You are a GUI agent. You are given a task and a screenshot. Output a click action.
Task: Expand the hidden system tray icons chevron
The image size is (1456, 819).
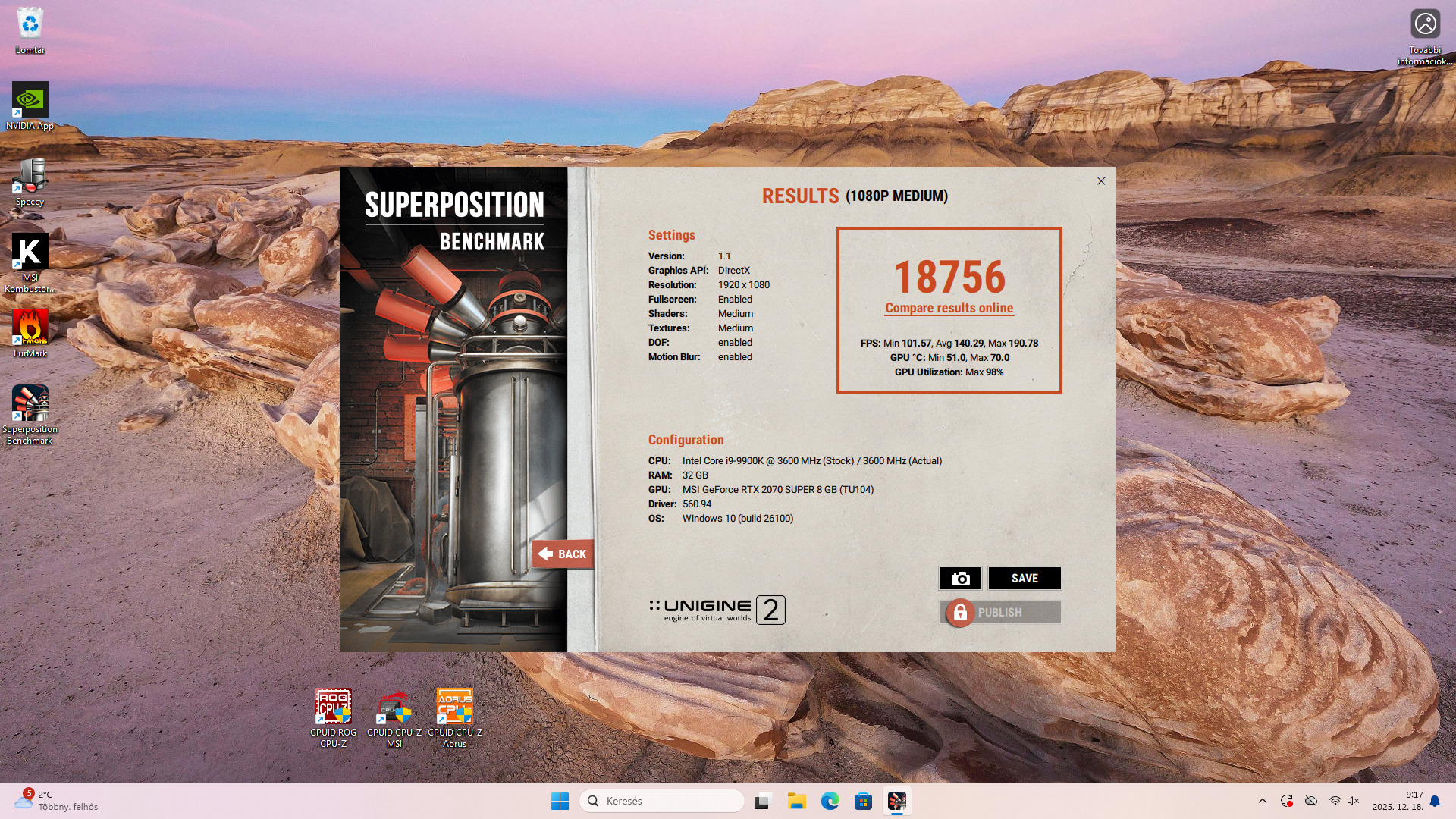1262,801
